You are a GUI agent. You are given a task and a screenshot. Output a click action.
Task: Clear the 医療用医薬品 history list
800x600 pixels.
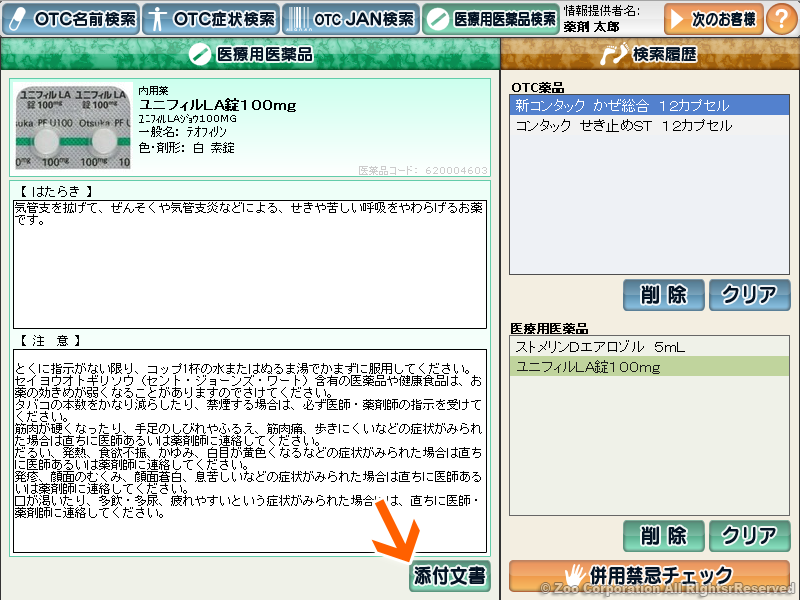pyautogui.click(x=749, y=536)
